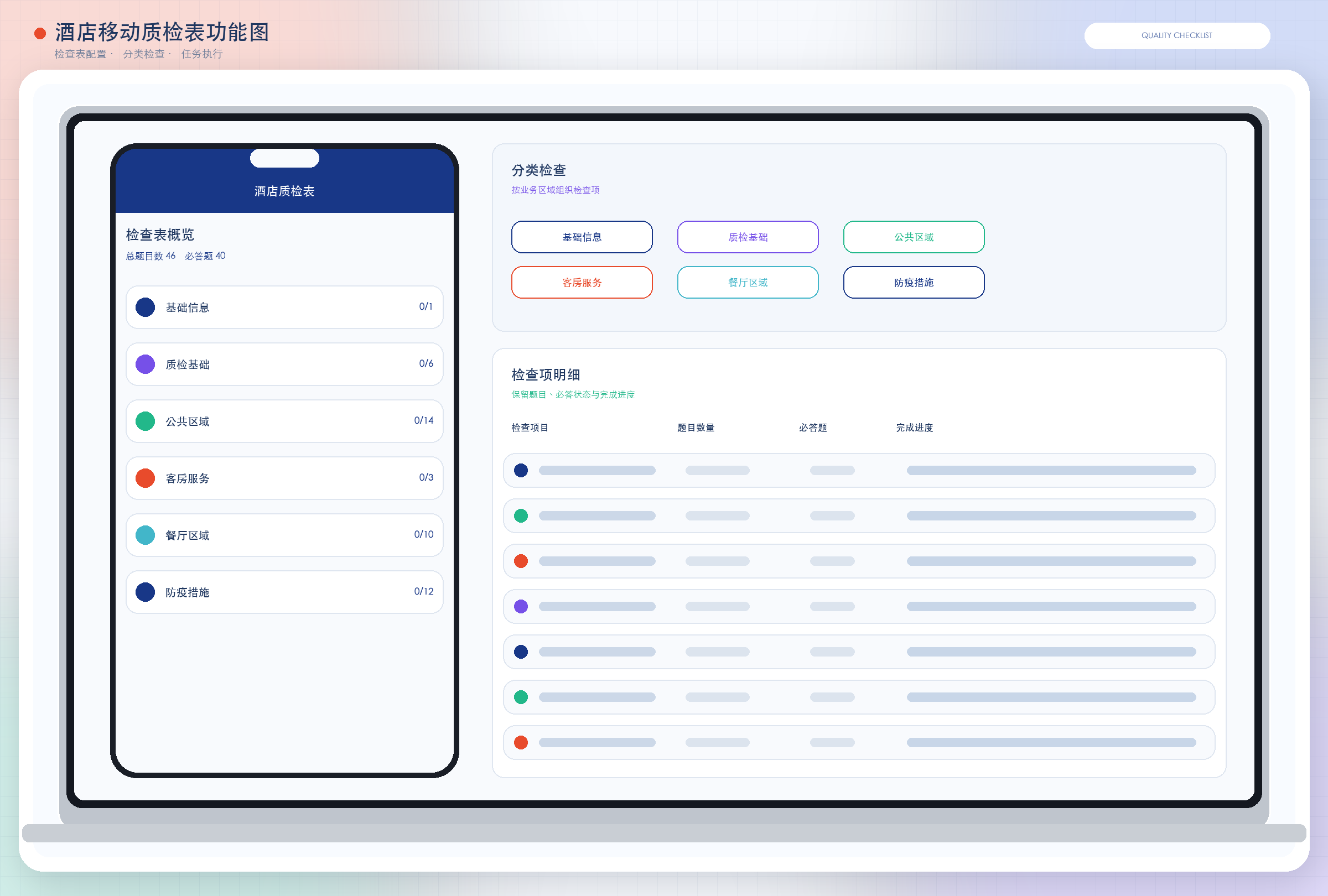
Task: Click the 检查表概览 heading
Action: (x=160, y=235)
